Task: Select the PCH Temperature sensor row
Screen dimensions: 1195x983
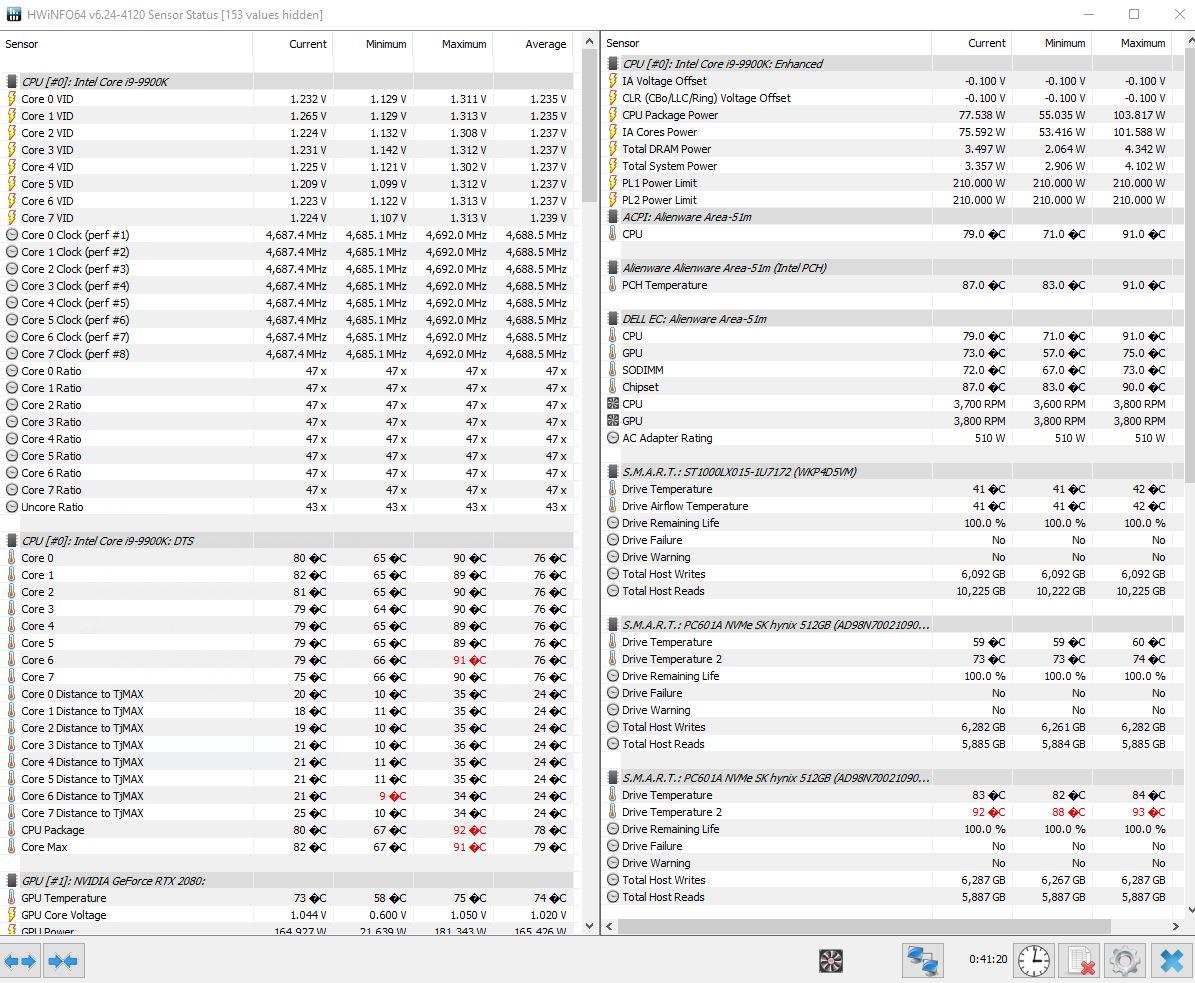Action: (664, 285)
